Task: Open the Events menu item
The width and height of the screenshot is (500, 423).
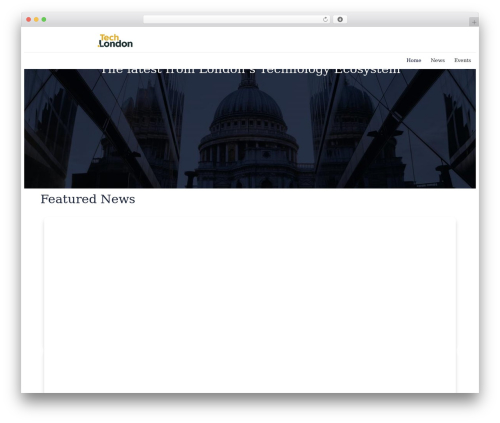Action: [x=462, y=60]
